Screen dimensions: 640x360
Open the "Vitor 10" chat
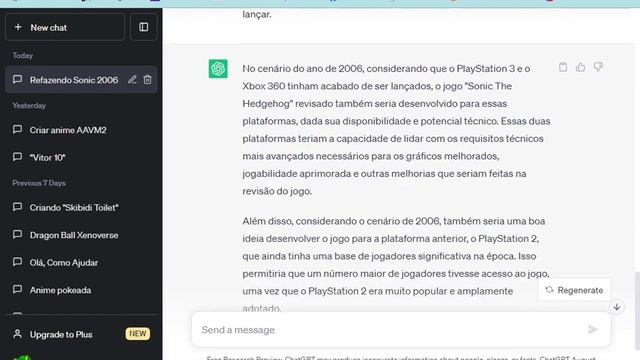pyautogui.click(x=81, y=157)
